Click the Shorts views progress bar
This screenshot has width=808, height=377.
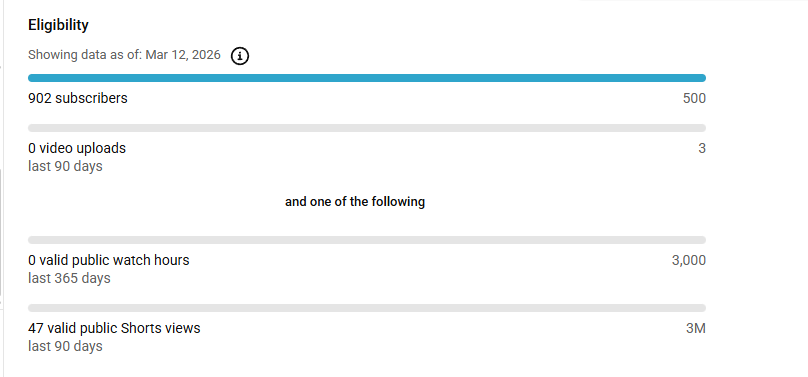click(x=367, y=308)
